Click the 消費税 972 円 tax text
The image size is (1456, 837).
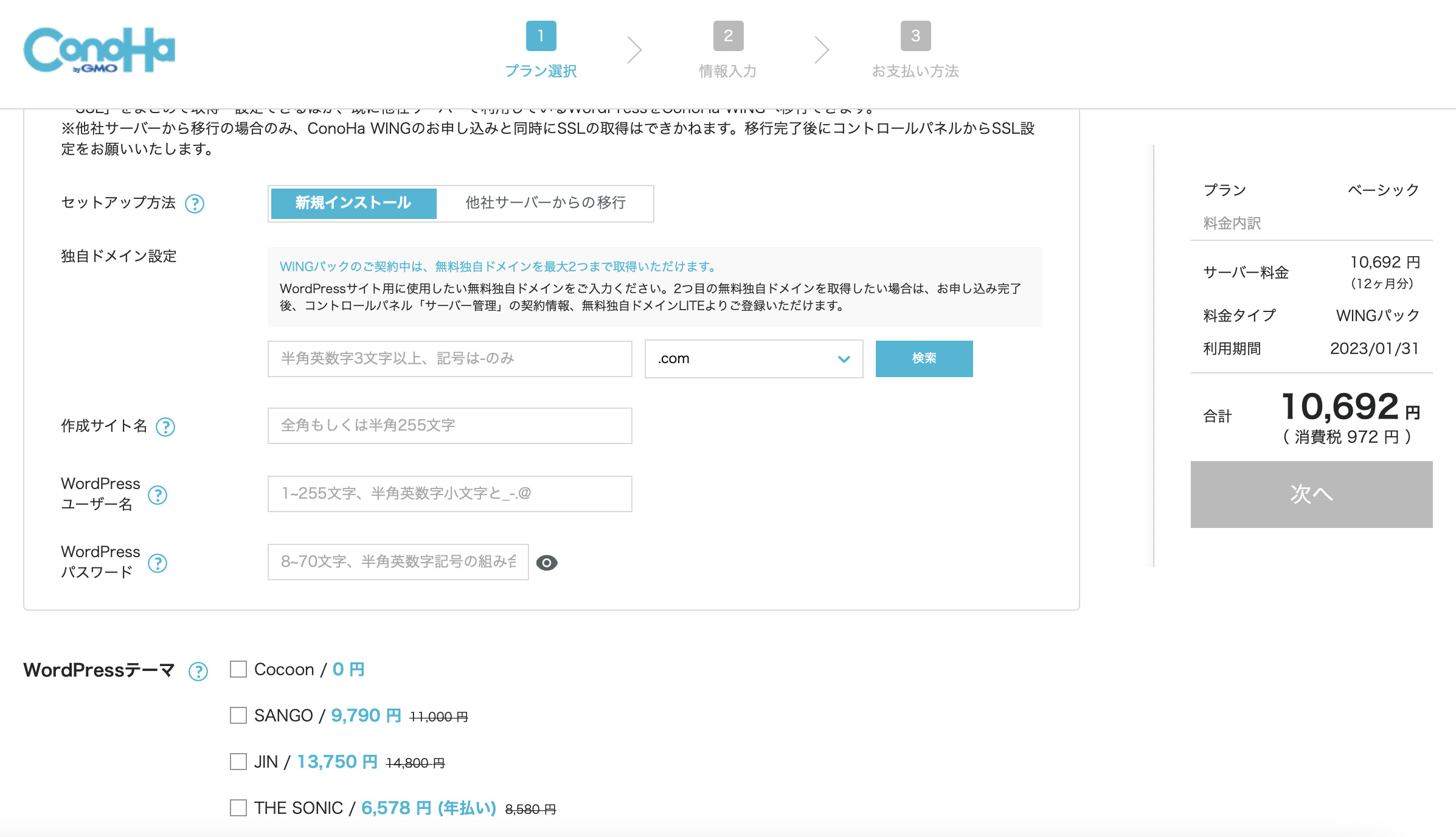click(x=1347, y=437)
